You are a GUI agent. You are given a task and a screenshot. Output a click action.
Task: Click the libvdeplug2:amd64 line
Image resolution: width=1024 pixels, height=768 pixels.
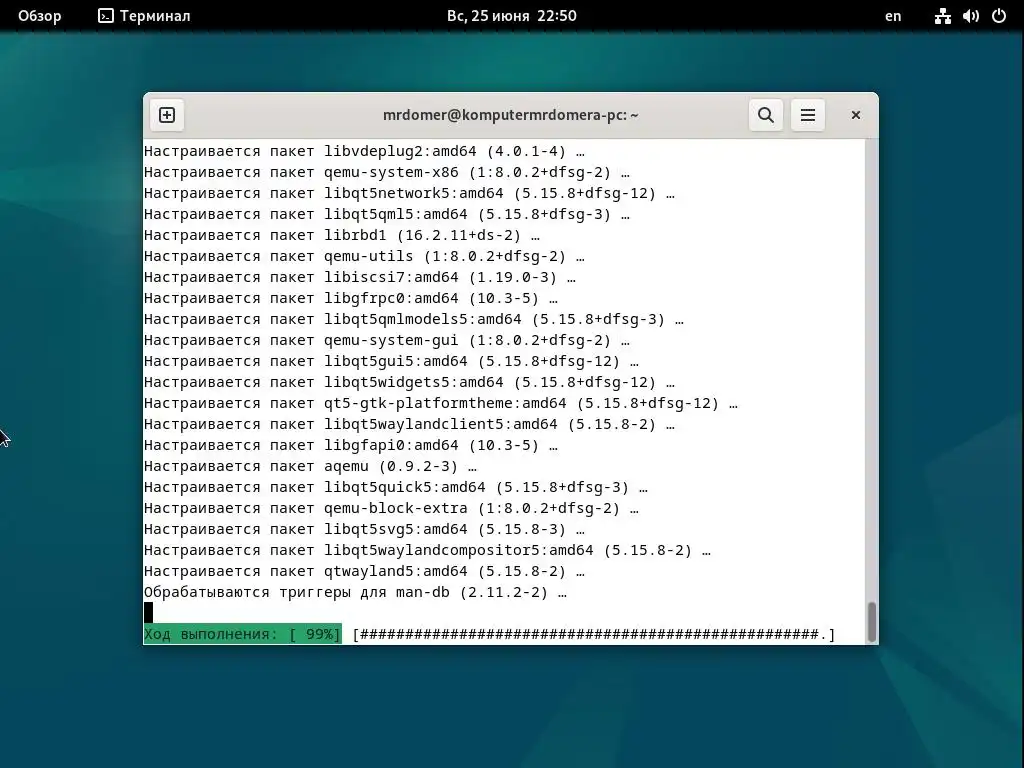[x=364, y=152]
